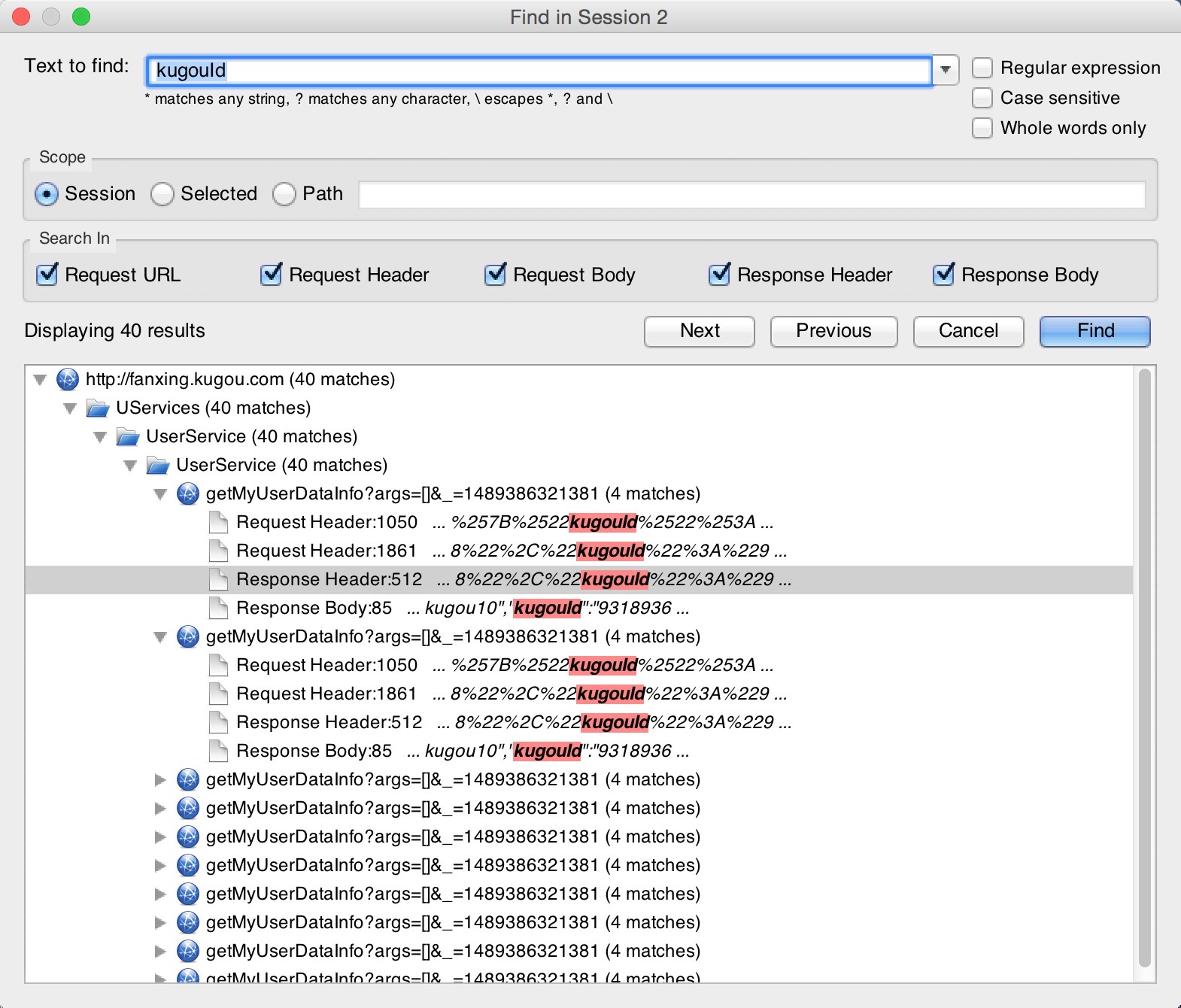This screenshot has width=1181, height=1008.
Task: Pick the Path scope radio button
Action: pyautogui.click(x=284, y=194)
